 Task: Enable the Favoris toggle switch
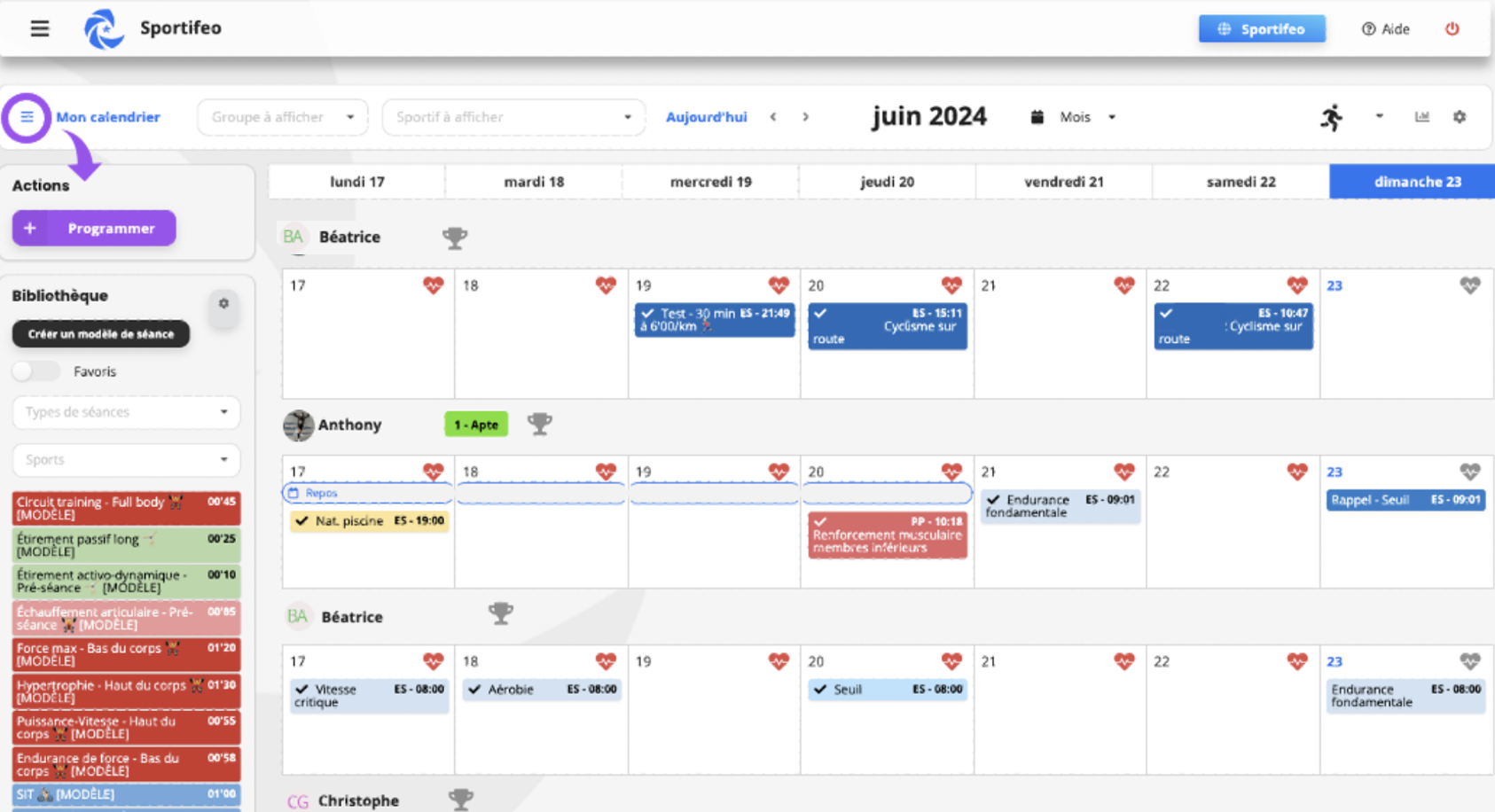[x=36, y=371]
